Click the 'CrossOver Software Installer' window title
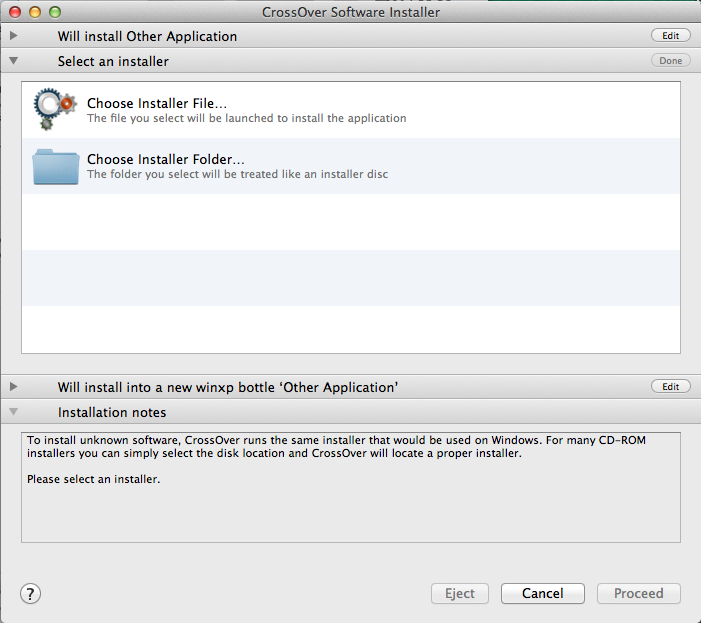 [x=351, y=12]
